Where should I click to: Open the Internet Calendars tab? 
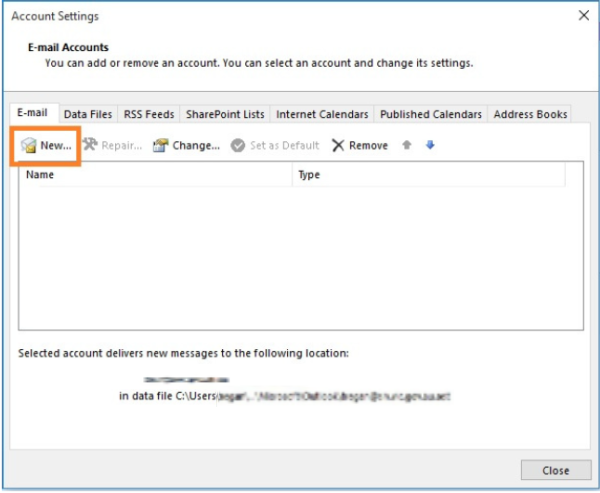[322, 115]
